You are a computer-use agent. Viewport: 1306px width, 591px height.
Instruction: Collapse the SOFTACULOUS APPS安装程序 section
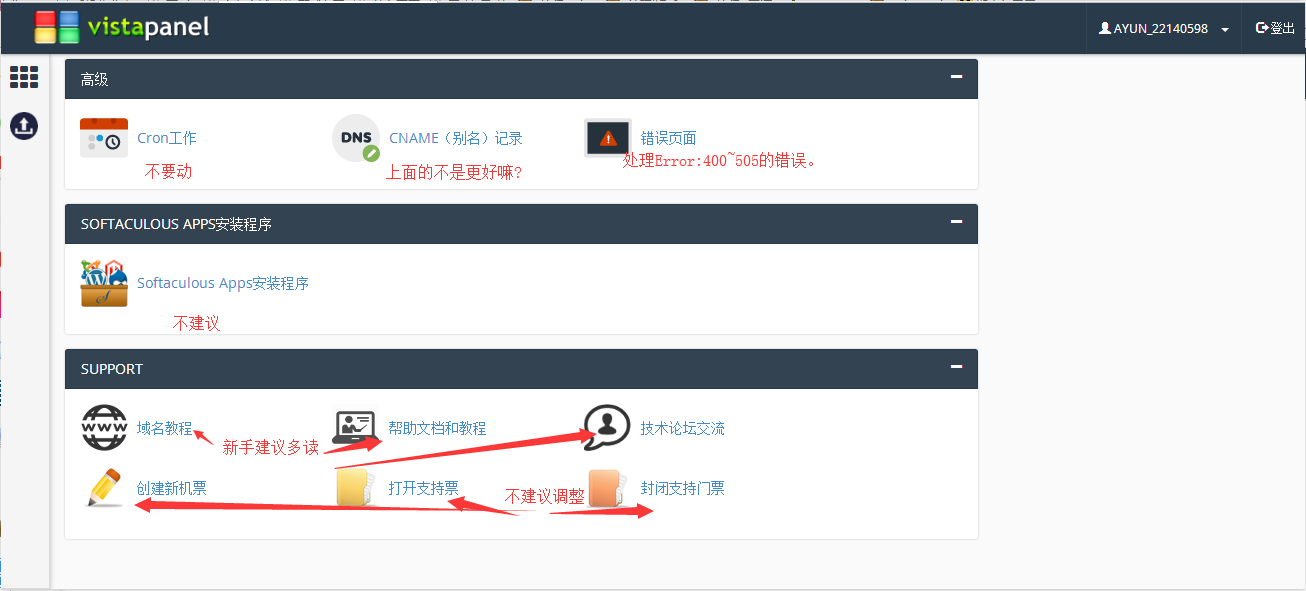[x=957, y=222]
